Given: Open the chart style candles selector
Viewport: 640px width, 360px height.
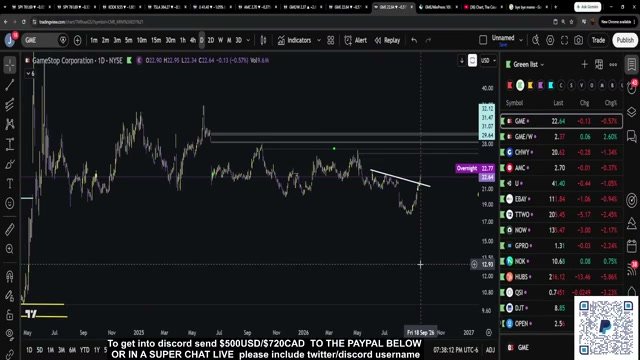Looking at the screenshot, I should click(264, 40).
